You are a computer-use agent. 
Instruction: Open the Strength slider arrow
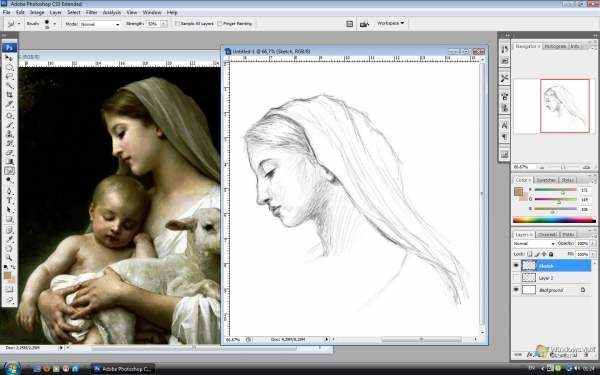click(164, 24)
